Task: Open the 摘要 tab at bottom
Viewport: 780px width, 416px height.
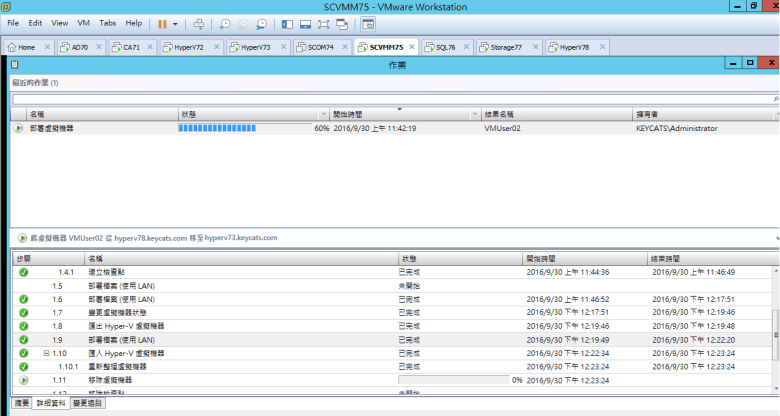Action: (x=18, y=403)
